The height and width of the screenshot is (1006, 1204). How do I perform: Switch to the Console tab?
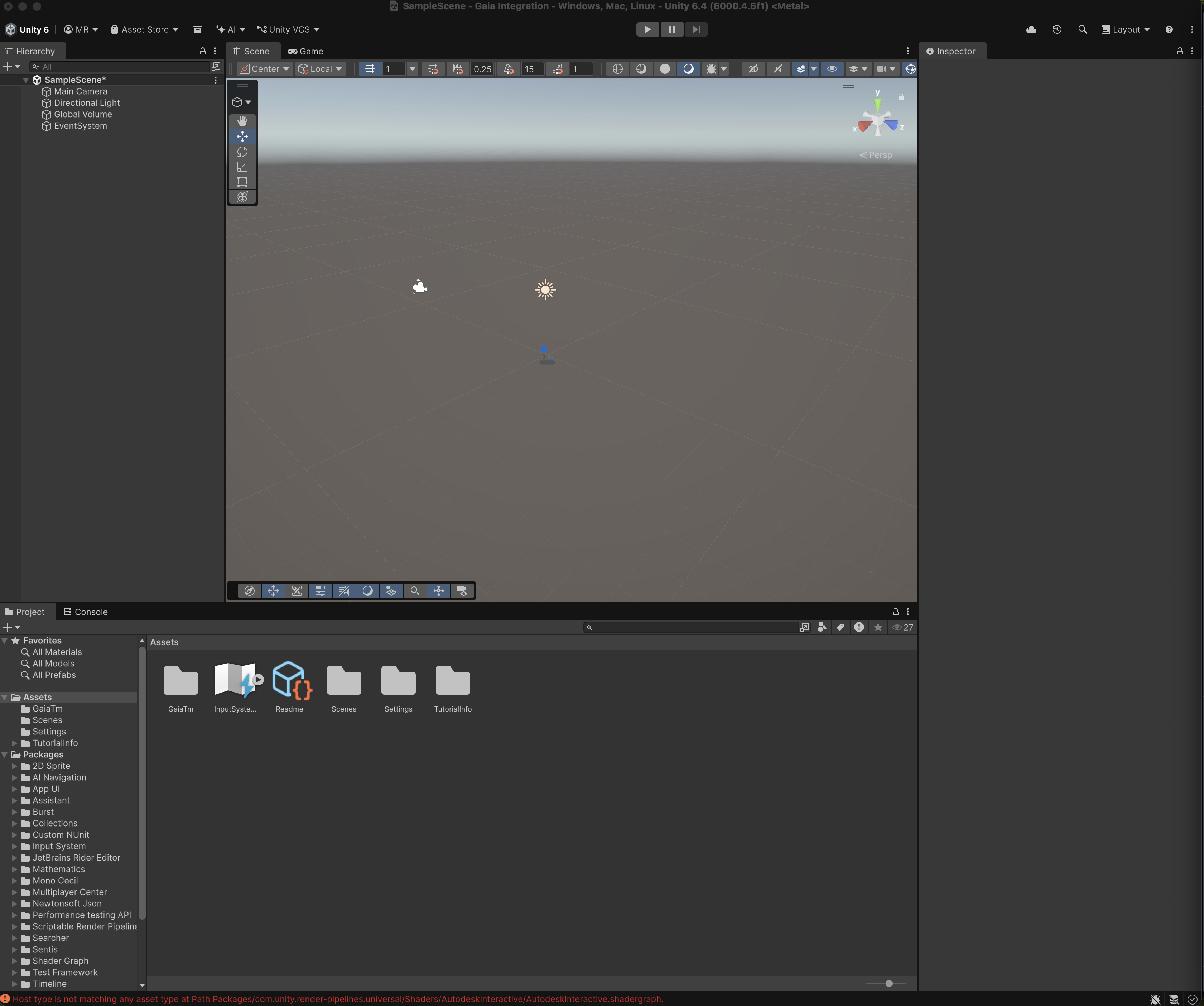86,612
